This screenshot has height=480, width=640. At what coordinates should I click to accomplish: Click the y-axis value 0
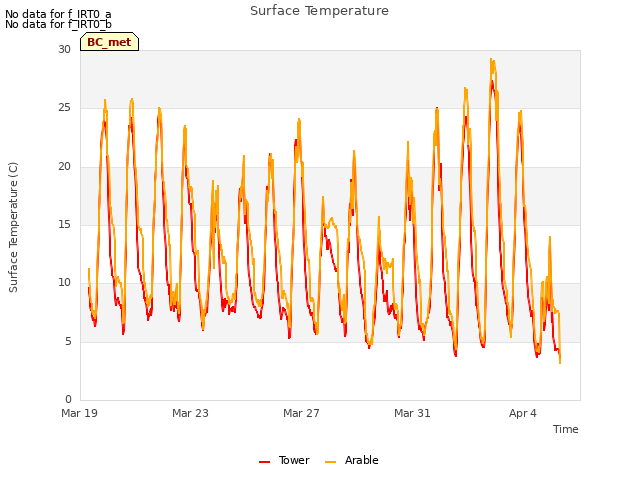tap(68, 399)
